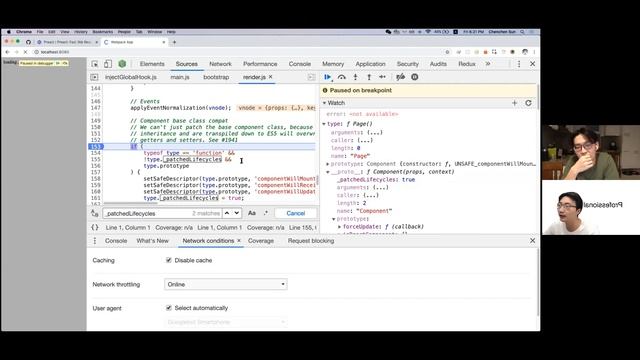Refresh watch expressions
This screenshot has width=640, height=360.
528,103
